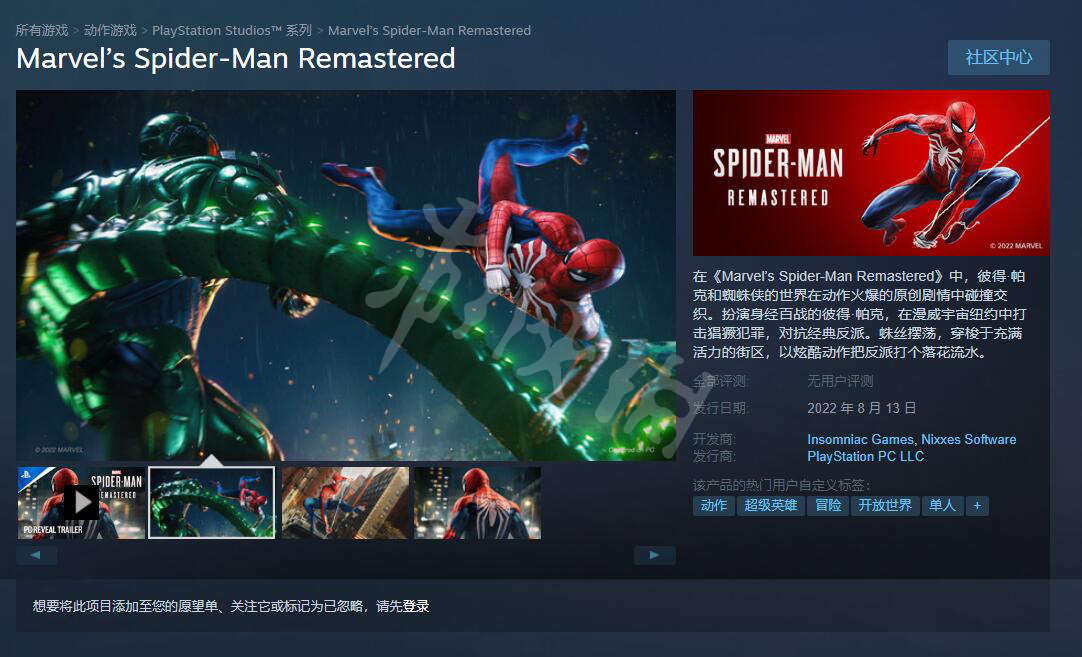The width and height of the screenshot is (1082, 657).
Task: Click the 登录 login link
Action: pyautogui.click(x=416, y=607)
